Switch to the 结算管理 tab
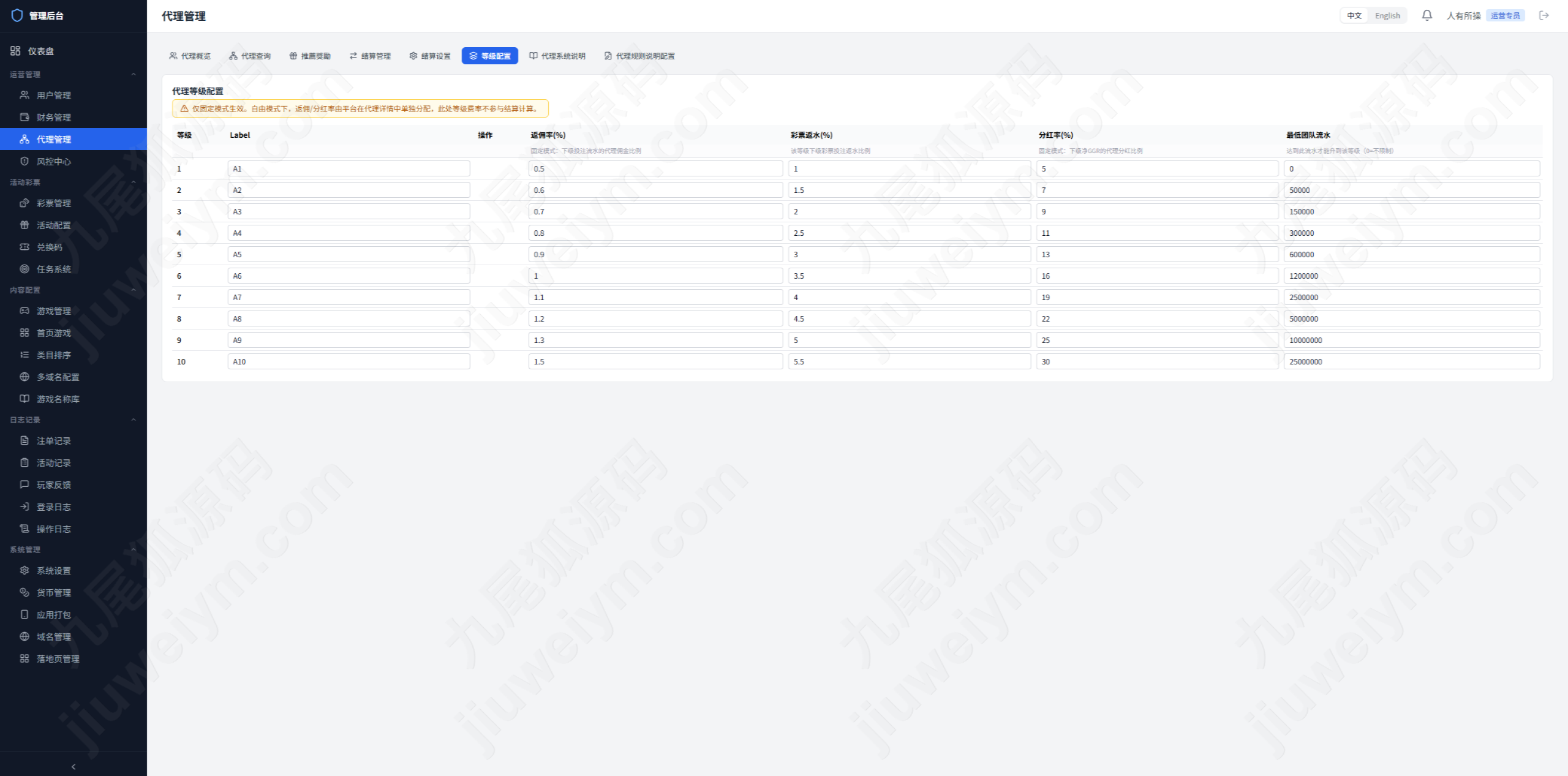 point(370,56)
